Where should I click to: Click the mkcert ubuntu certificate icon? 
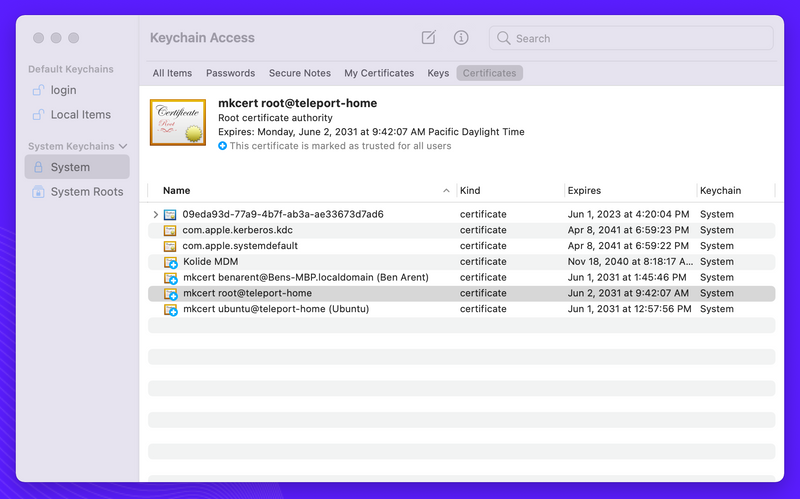(170, 310)
